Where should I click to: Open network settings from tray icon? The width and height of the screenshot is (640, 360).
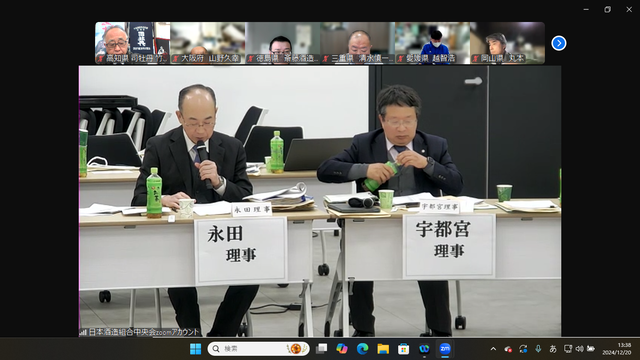(x=568, y=349)
